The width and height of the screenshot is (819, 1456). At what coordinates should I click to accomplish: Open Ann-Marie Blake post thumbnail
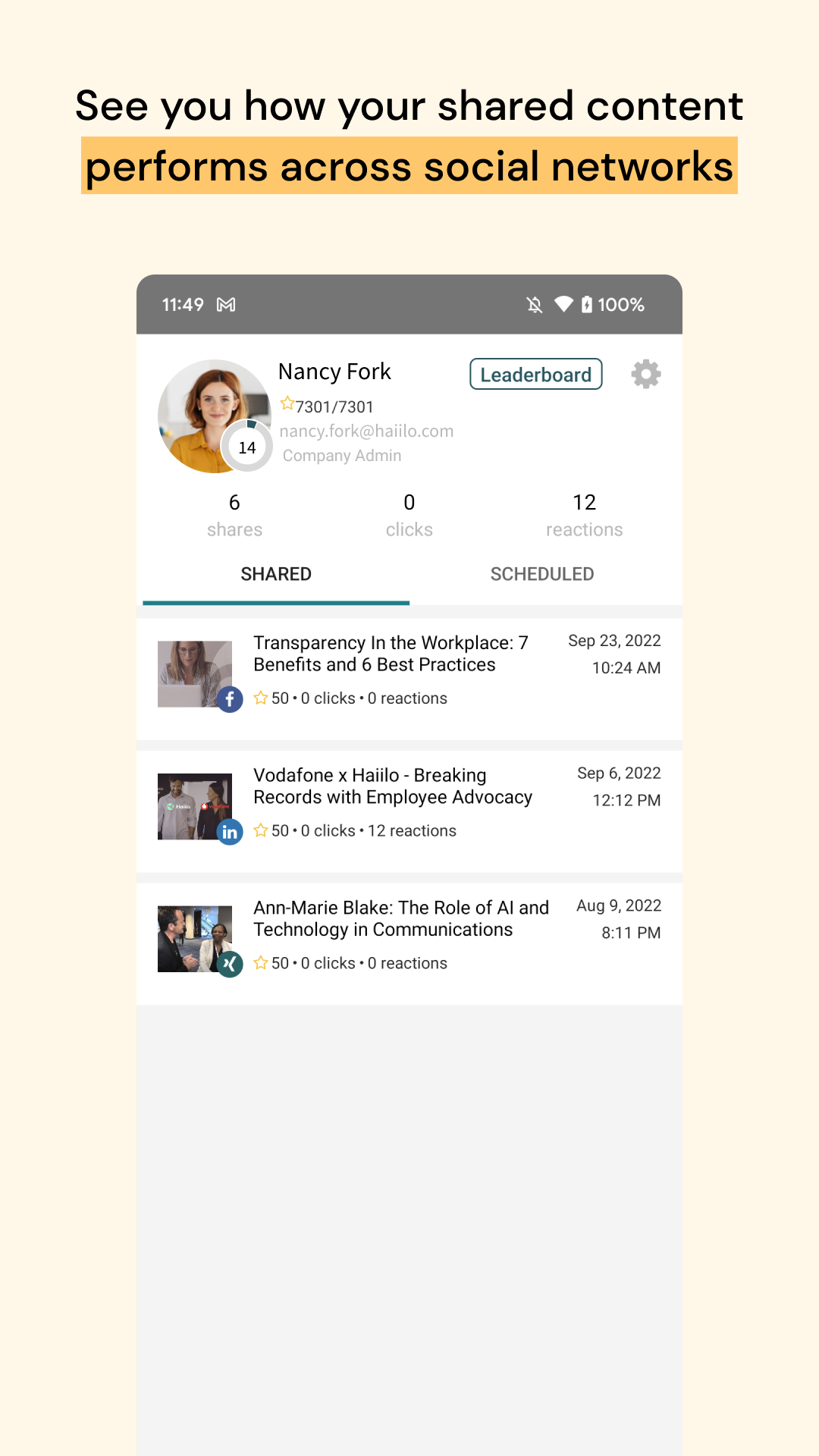195,940
